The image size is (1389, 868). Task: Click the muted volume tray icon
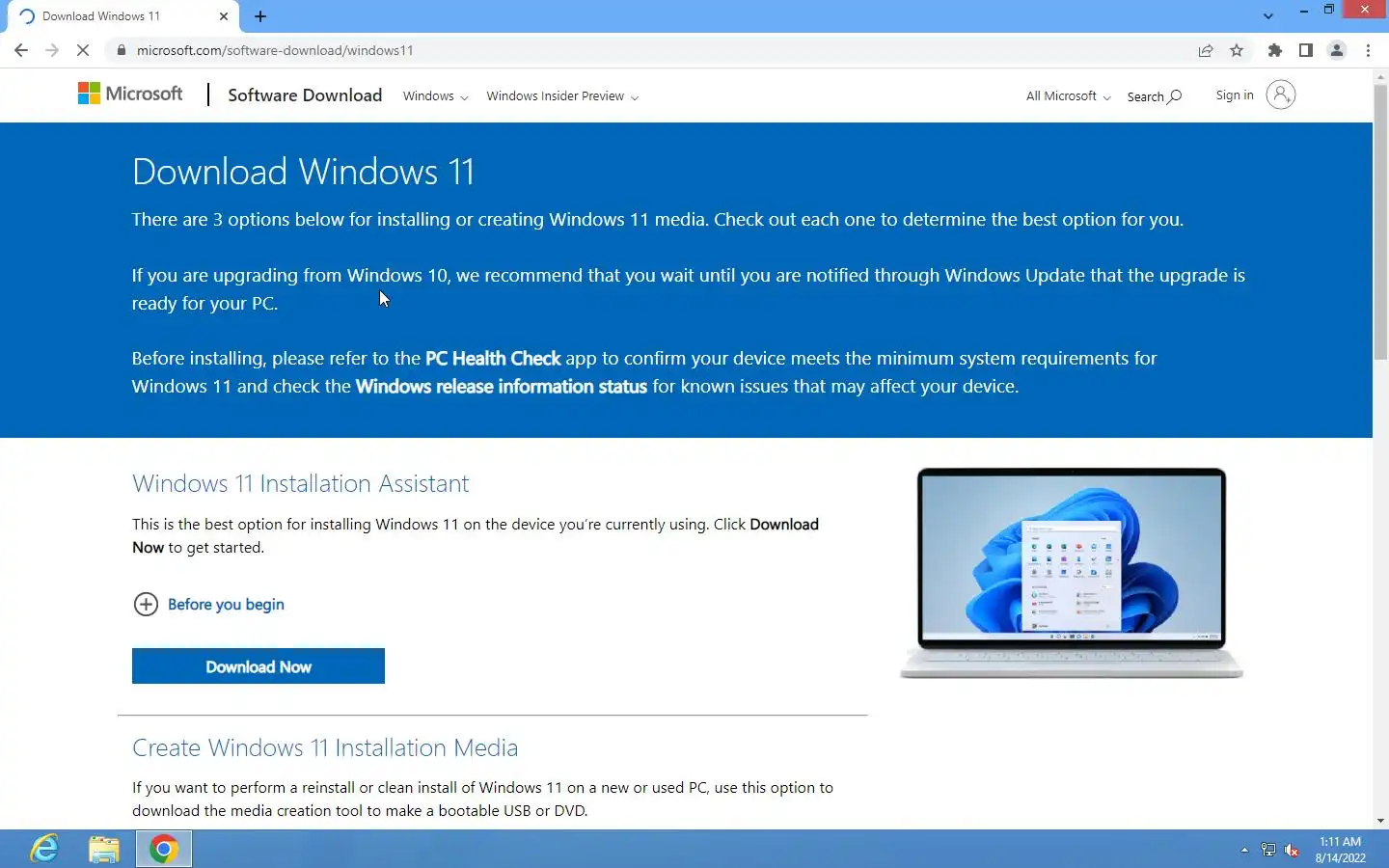(x=1292, y=850)
